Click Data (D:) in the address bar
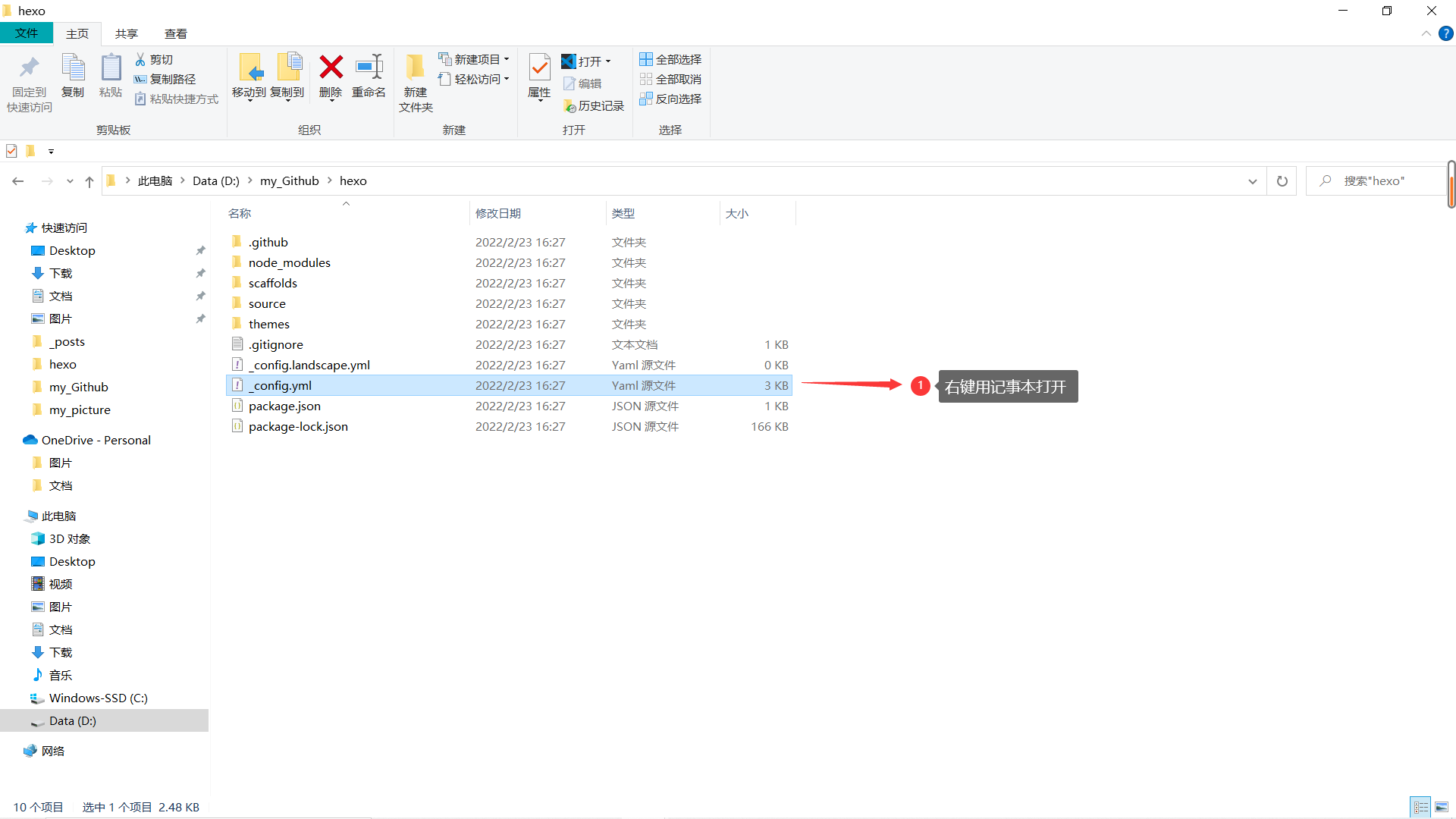 216,180
